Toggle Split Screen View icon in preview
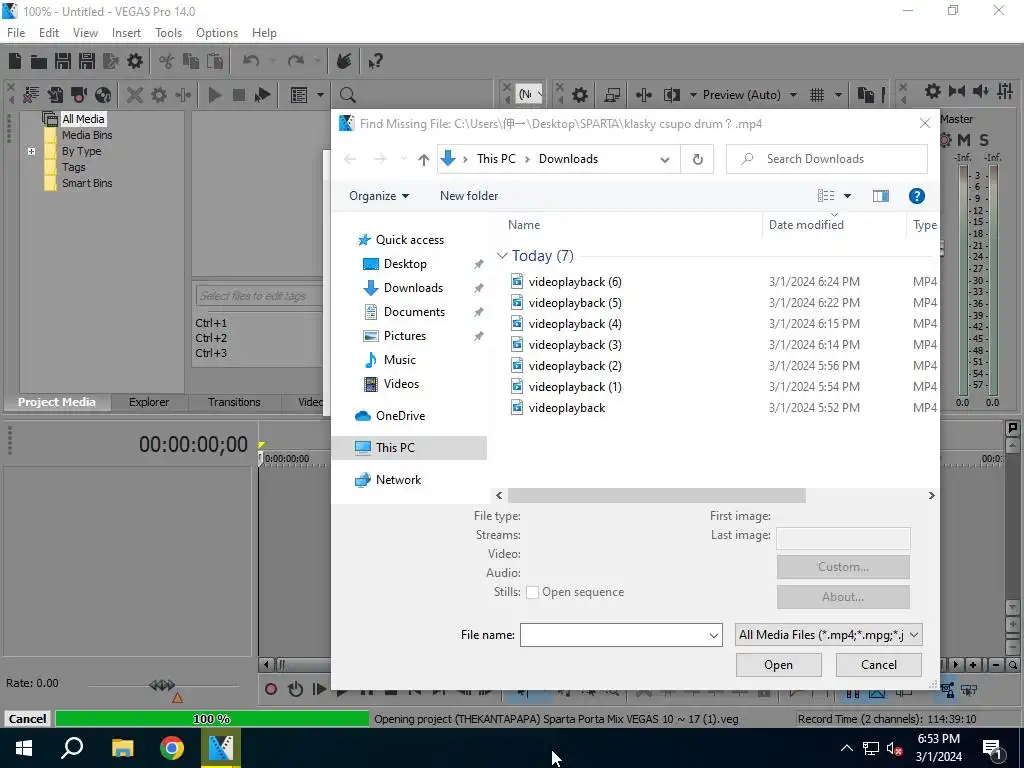This screenshot has height=768, width=1024. click(x=671, y=95)
